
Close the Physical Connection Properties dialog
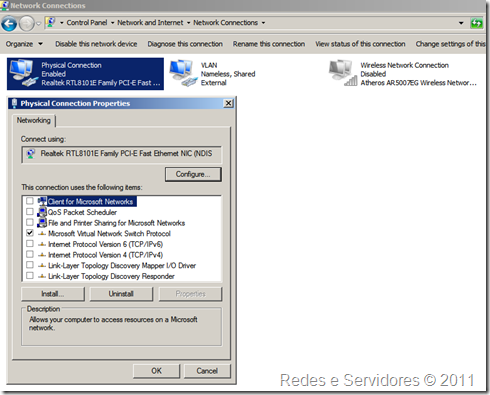pyautogui.click(x=228, y=103)
